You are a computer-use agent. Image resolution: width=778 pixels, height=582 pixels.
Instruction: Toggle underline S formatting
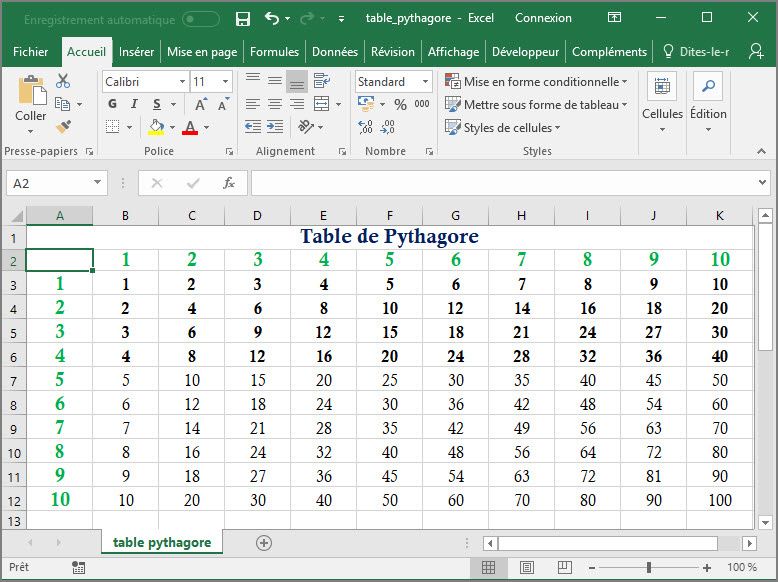[157, 104]
